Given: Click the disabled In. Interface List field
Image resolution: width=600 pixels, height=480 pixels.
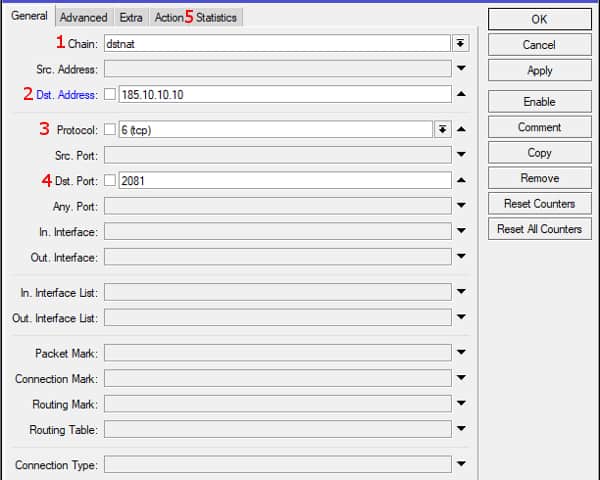Looking at the screenshot, I should (278, 292).
